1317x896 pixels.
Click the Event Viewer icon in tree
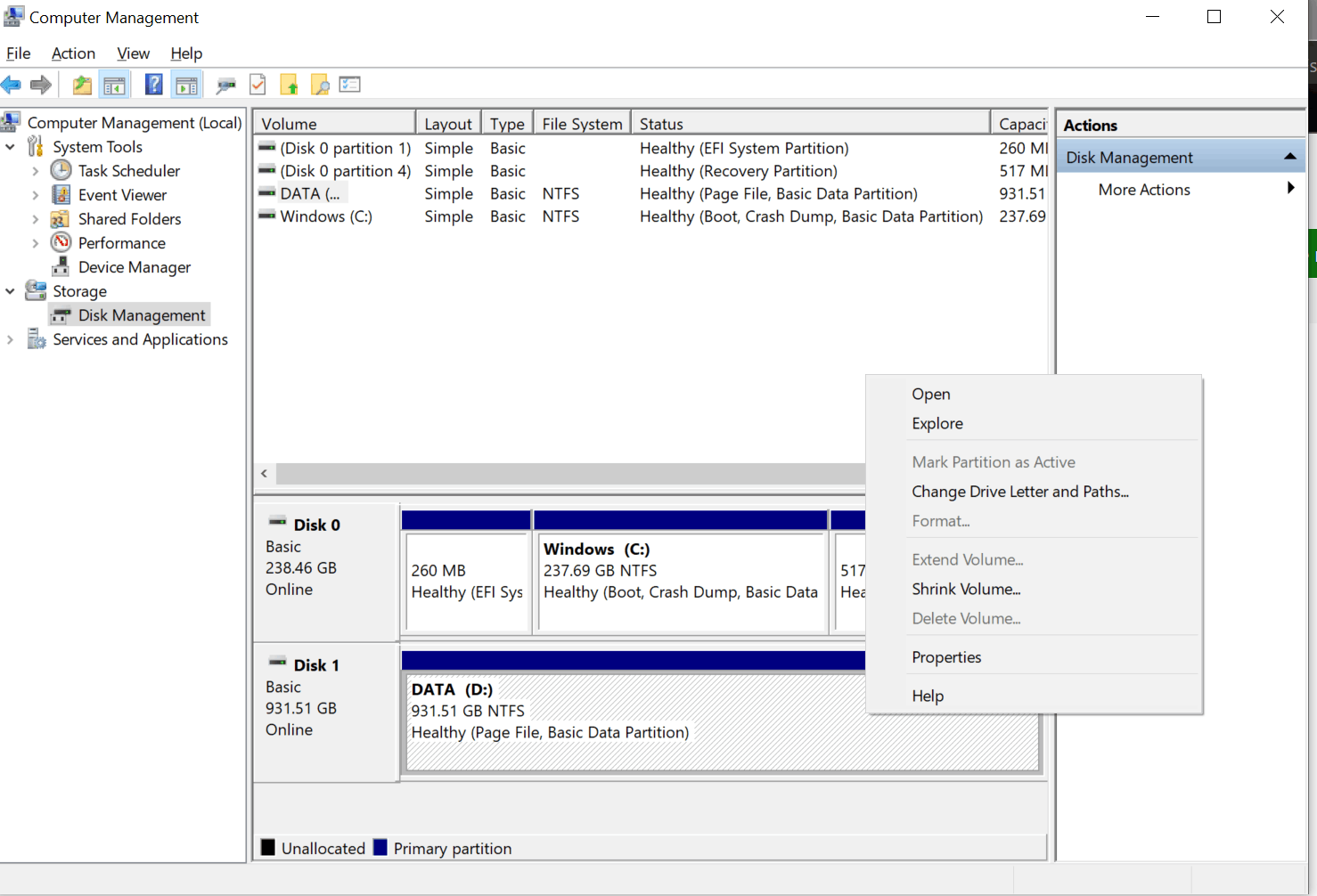[x=61, y=194]
